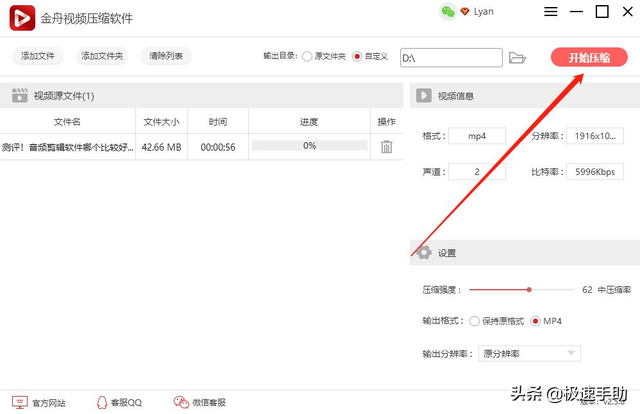
Task: Open 微信客服 link
Action: (x=209, y=403)
